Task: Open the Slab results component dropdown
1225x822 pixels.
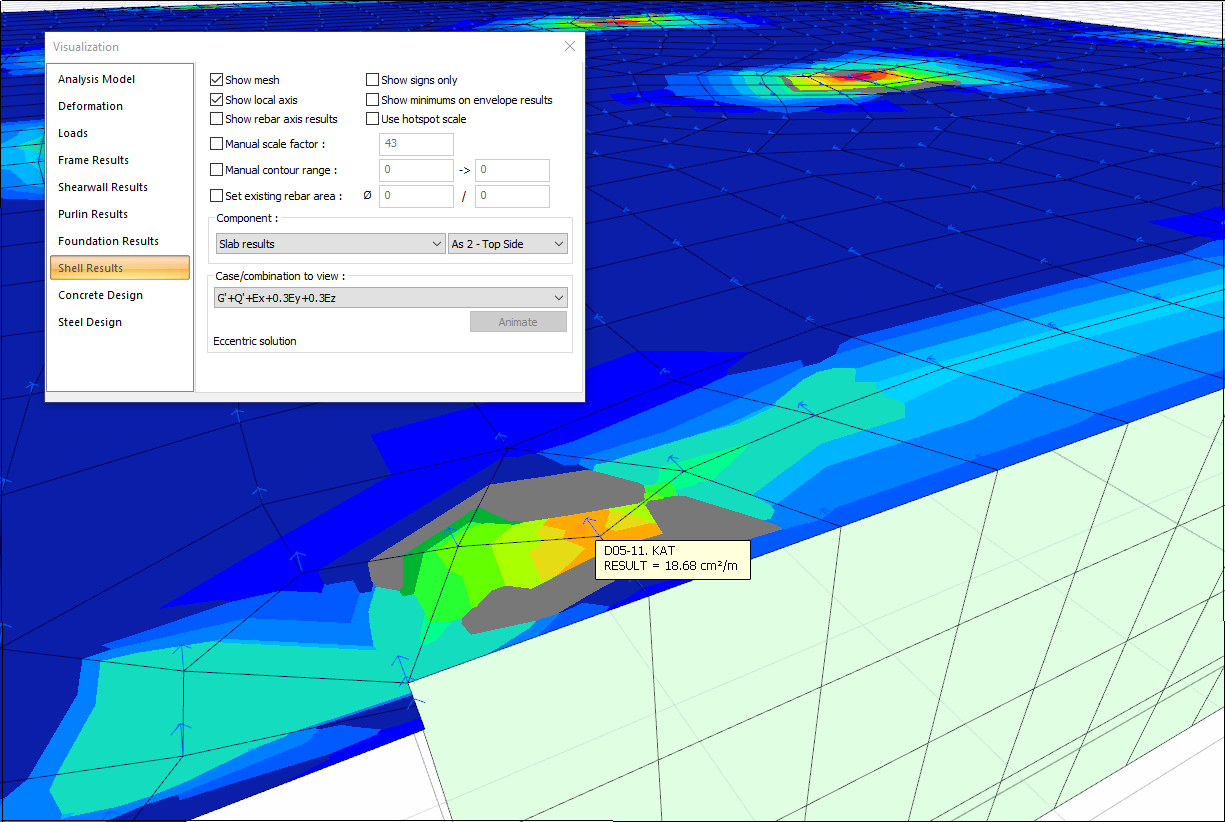Action: (330, 244)
